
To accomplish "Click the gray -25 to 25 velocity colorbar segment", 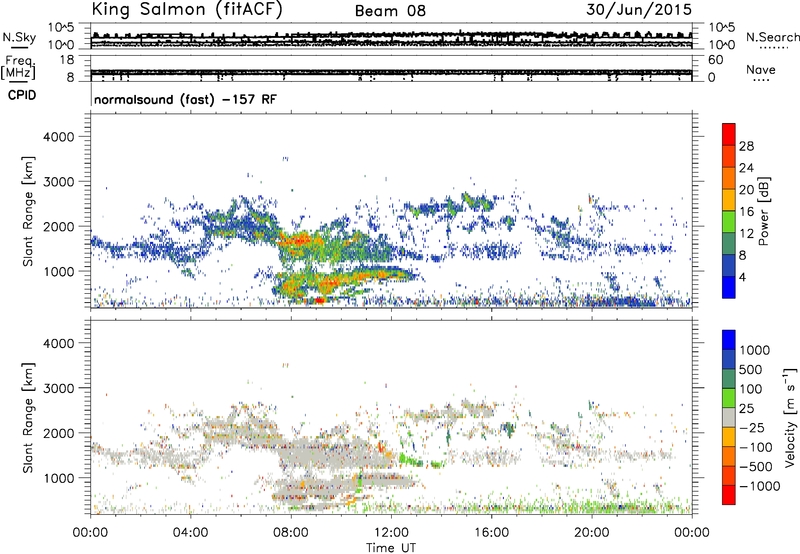I will [729, 417].
